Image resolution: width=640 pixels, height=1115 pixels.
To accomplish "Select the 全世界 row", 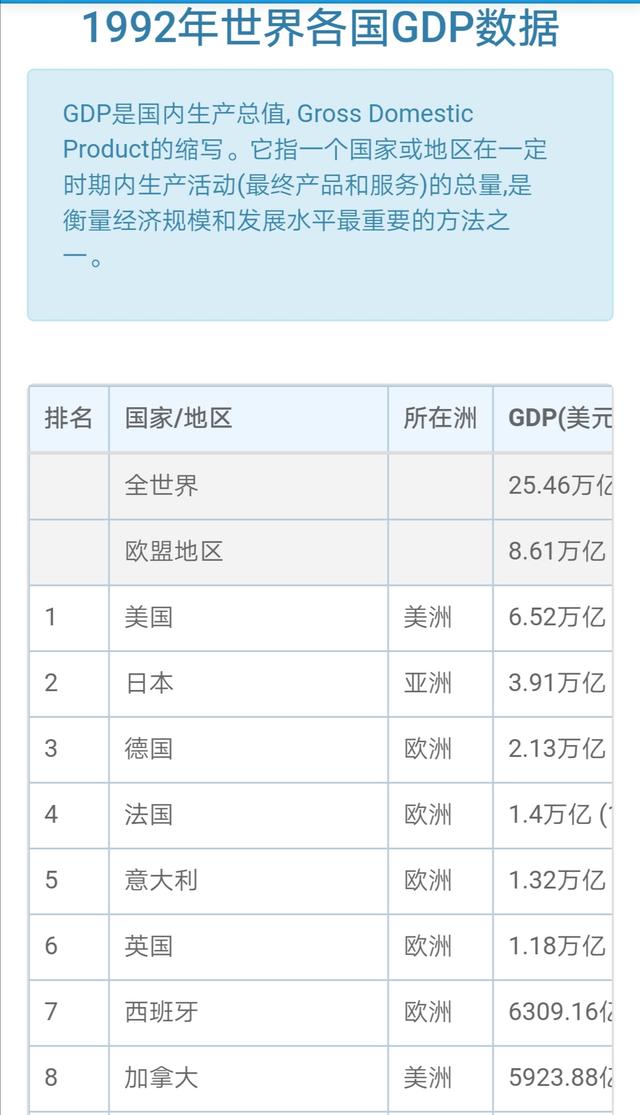I will [x=321, y=486].
